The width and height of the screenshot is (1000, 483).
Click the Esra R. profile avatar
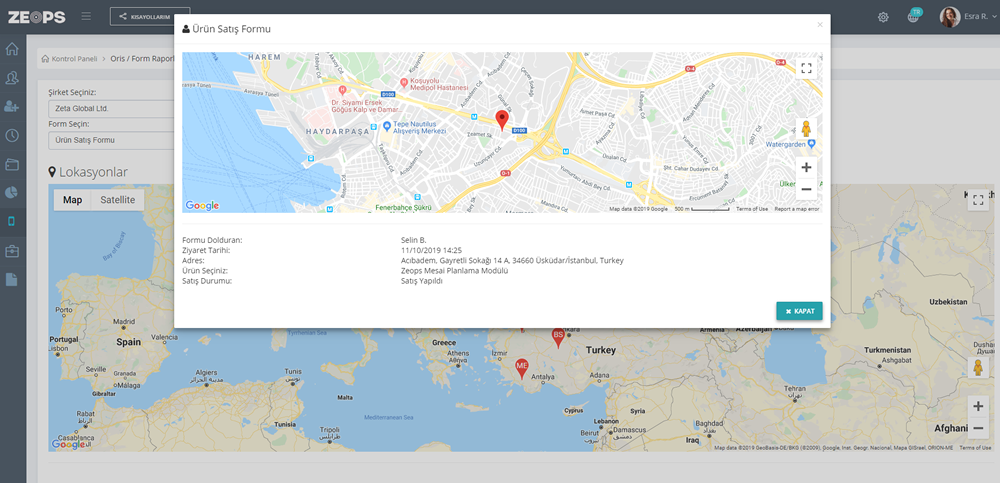point(950,17)
